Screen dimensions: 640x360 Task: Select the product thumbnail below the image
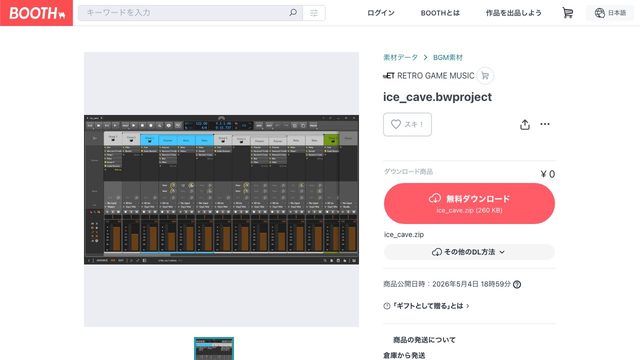[x=214, y=349]
